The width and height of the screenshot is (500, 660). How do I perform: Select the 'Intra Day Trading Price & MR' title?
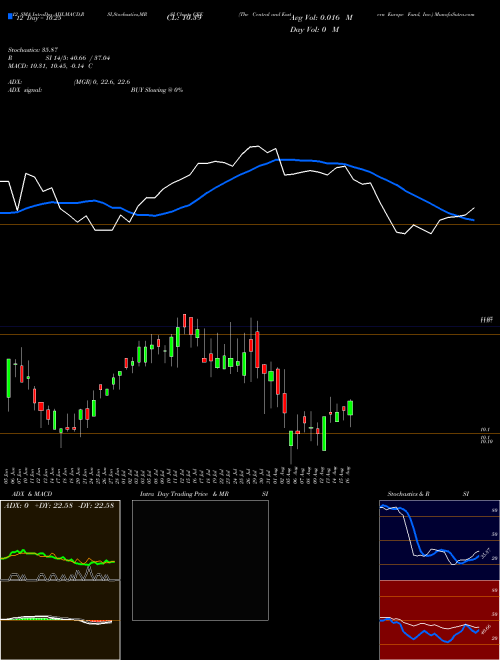pos(184,494)
